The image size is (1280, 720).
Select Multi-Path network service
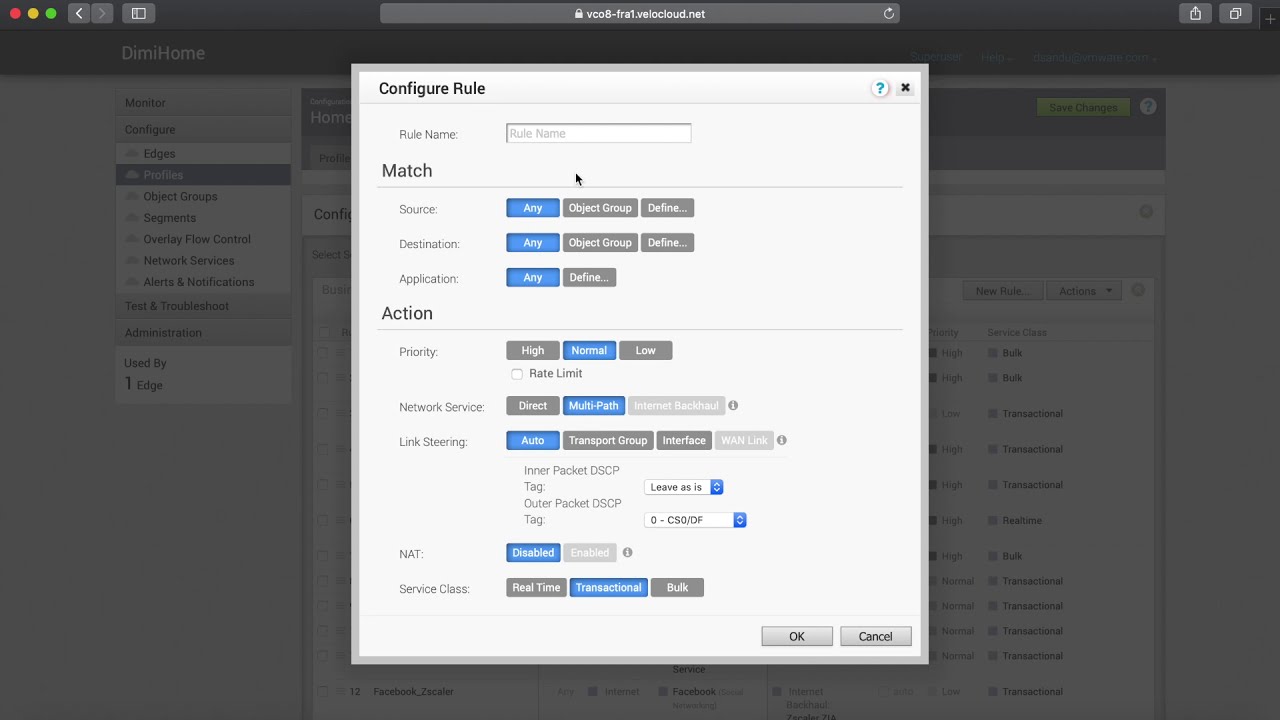(x=594, y=406)
